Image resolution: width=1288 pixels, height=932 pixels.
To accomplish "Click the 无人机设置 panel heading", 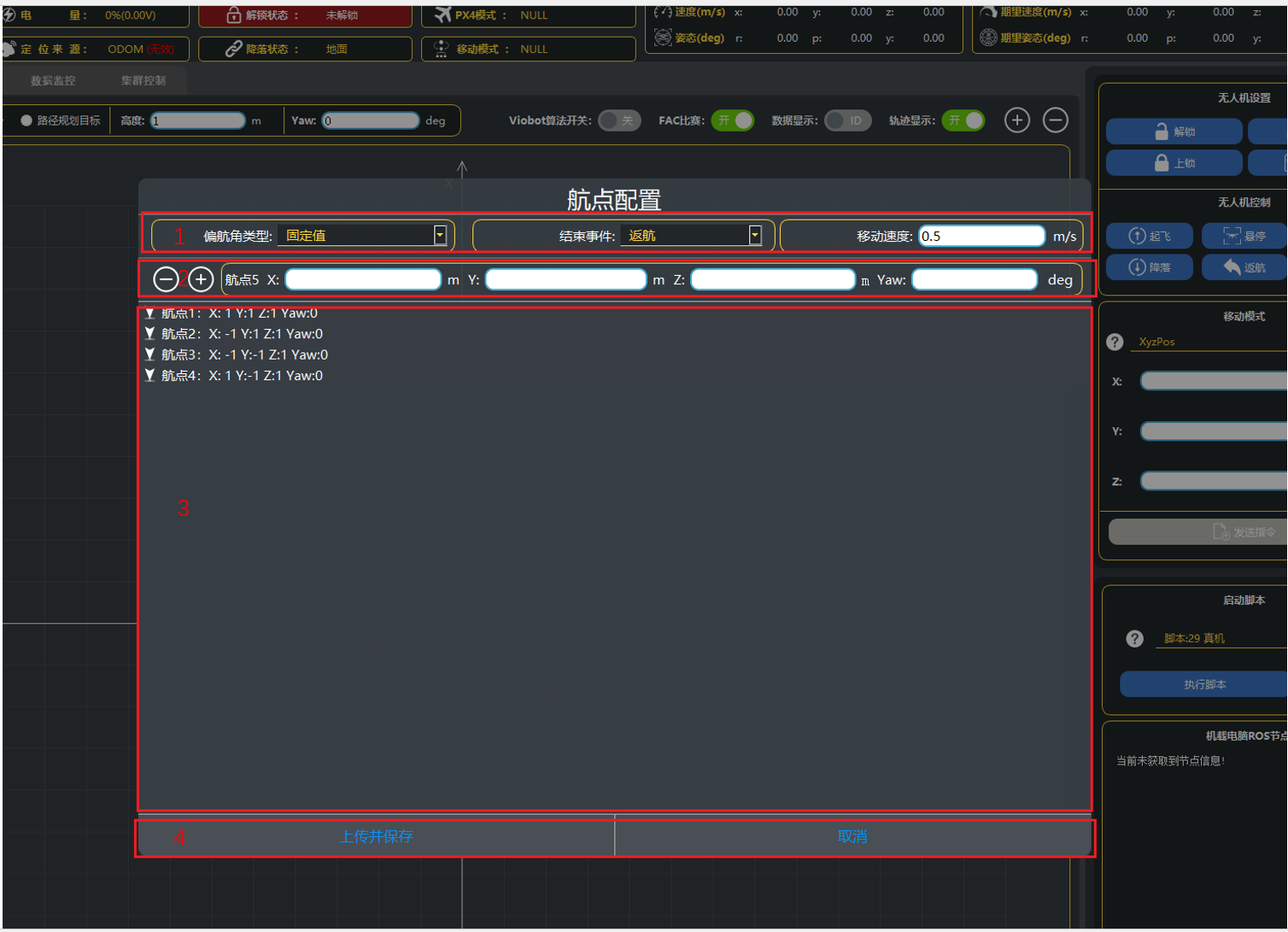I will [x=1244, y=98].
